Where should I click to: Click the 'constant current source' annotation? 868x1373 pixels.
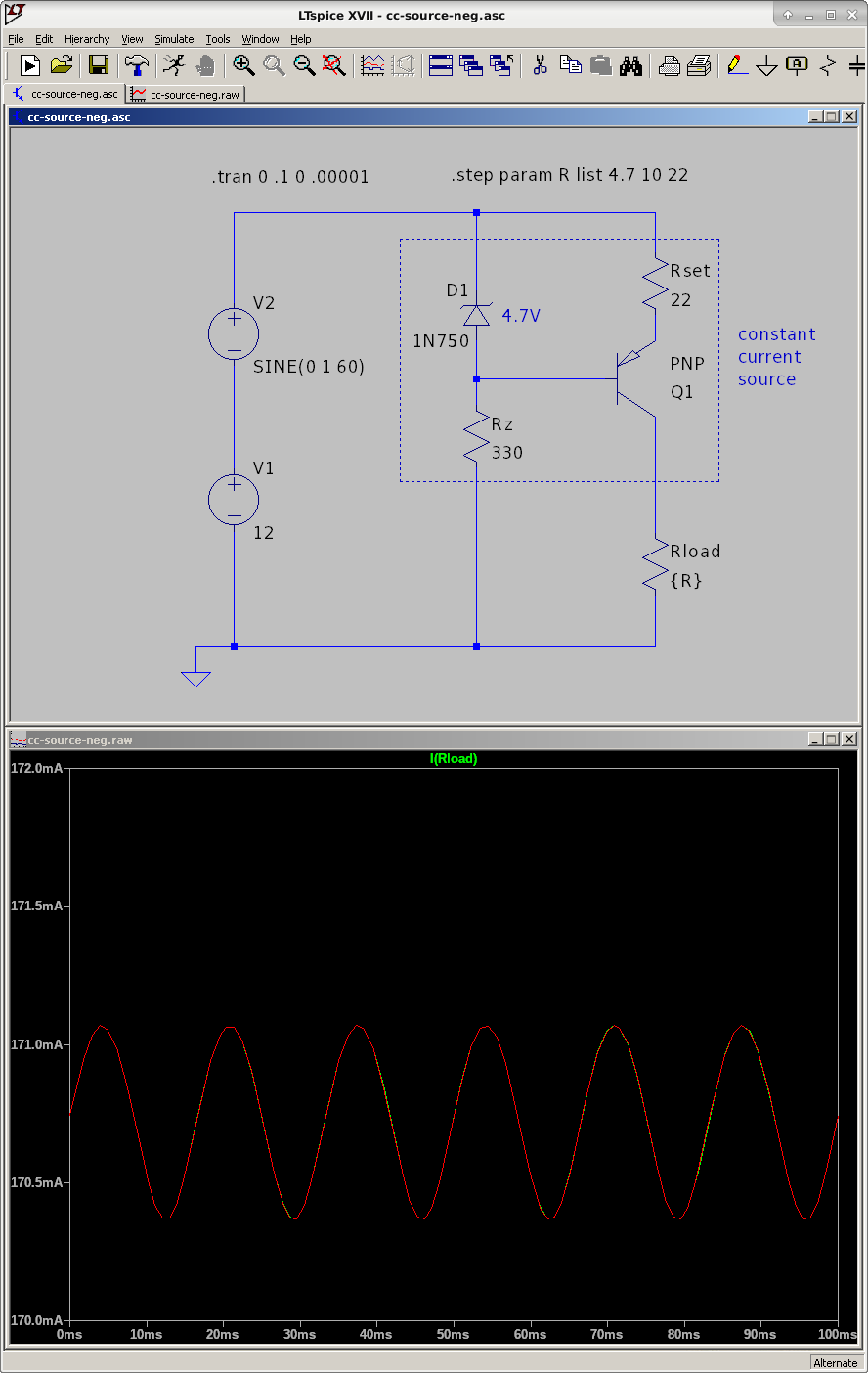pyautogui.click(x=776, y=357)
